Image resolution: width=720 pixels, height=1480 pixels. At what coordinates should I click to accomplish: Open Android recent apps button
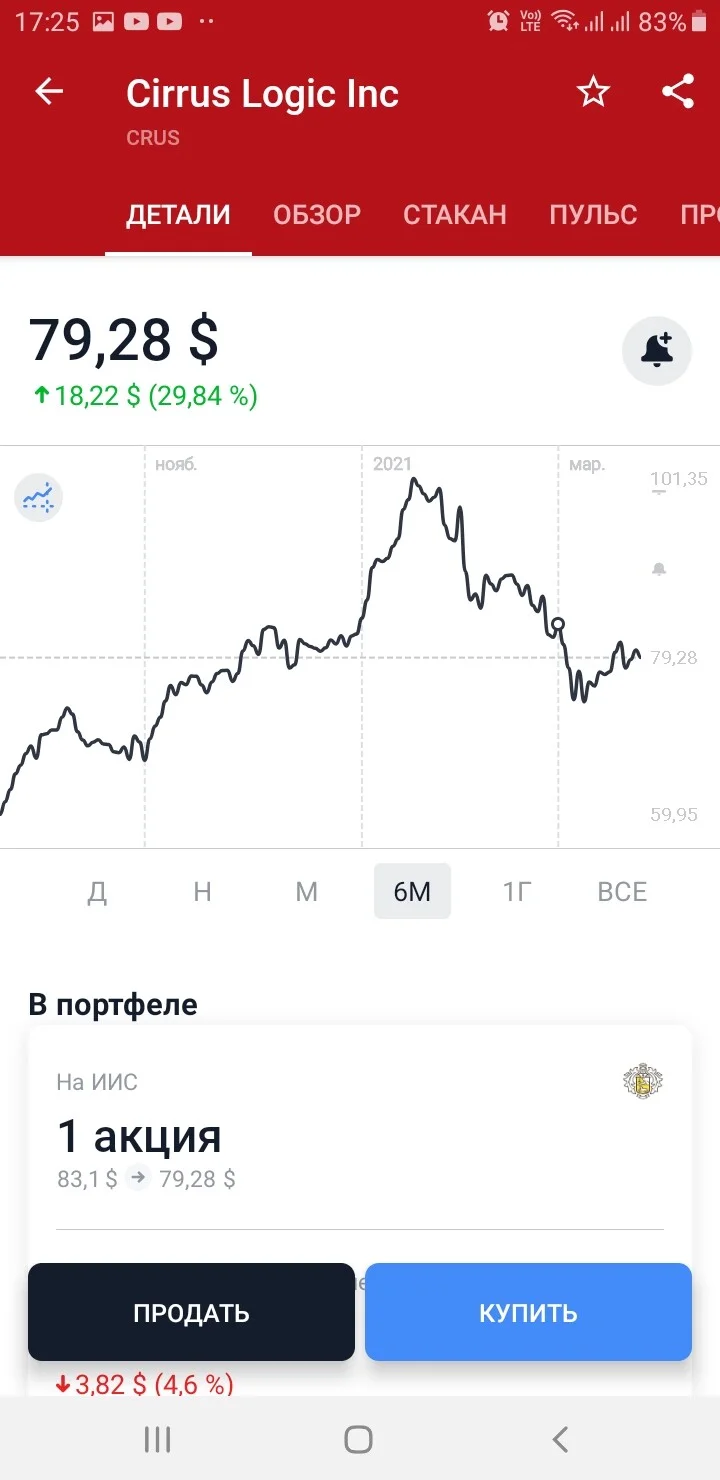[158, 1439]
